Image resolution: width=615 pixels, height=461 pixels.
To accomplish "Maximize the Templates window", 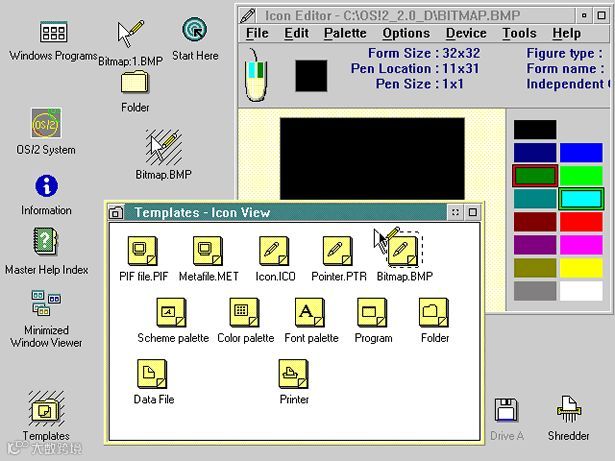I will [x=473, y=212].
